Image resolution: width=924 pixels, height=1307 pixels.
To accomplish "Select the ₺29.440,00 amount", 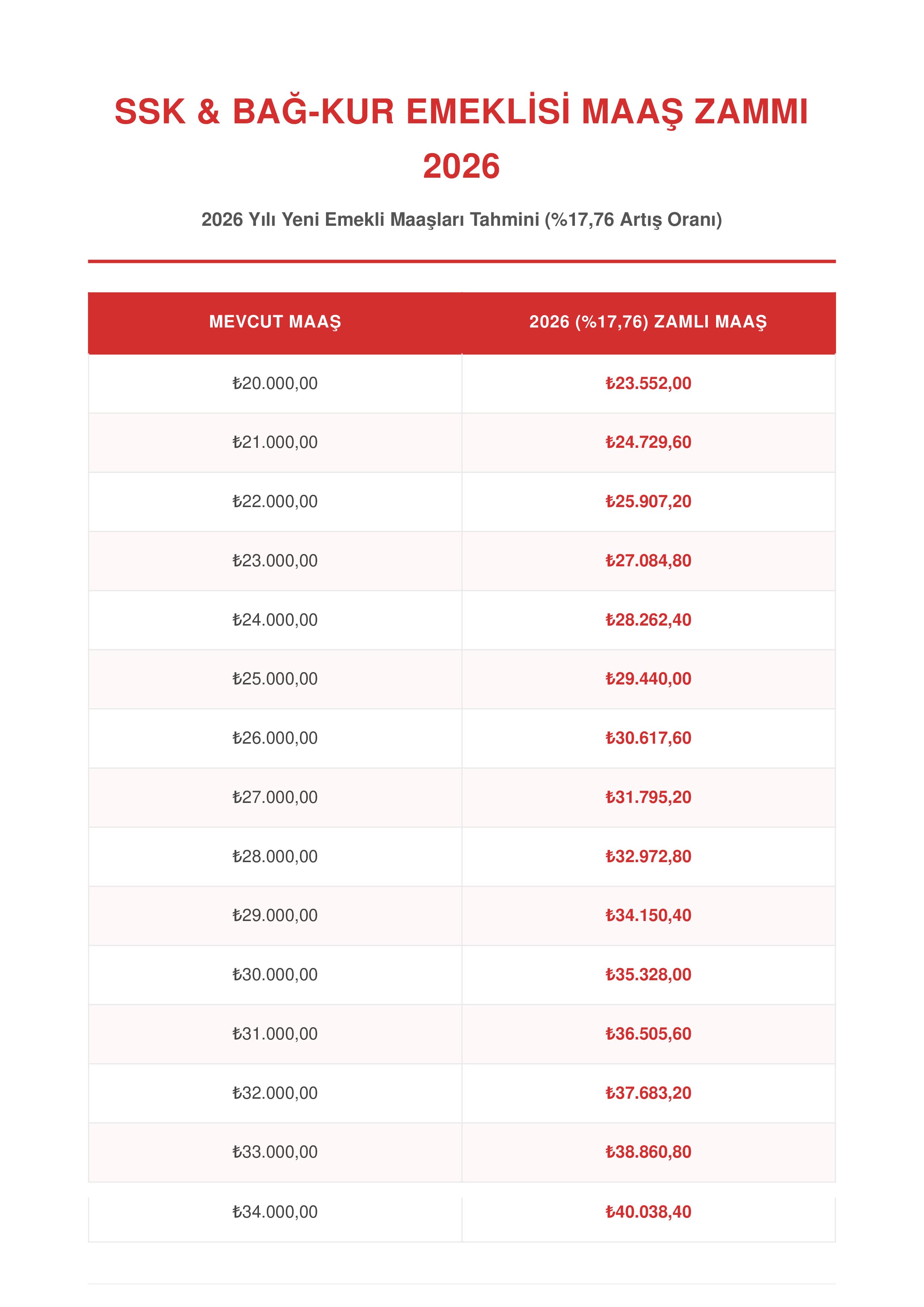I will [x=648, y=679].
